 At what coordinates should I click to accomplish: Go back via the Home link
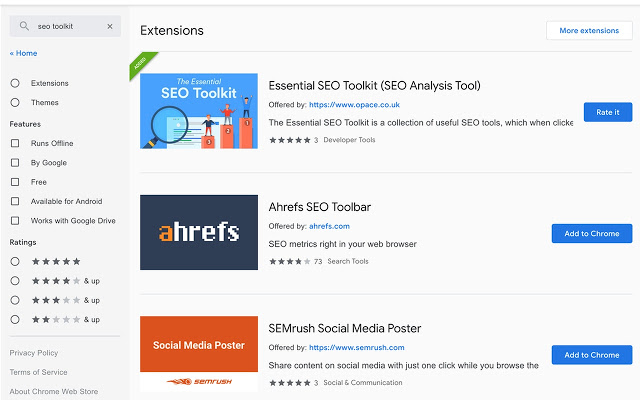tap(24, 53)
